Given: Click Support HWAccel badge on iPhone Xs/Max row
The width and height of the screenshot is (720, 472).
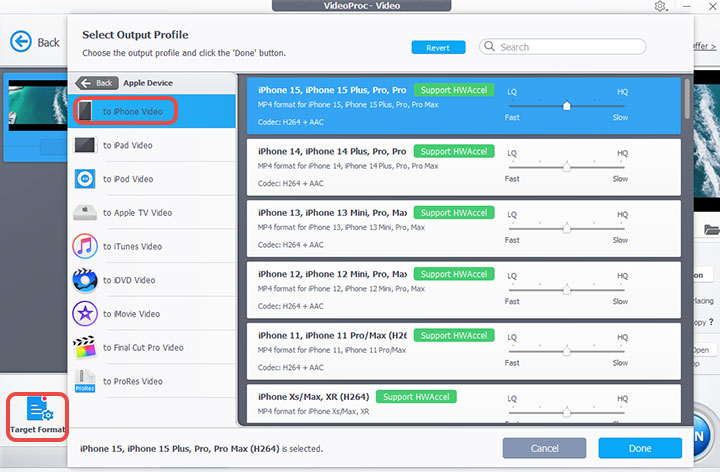Looking at the screenshot, I should (x=416, y=397).
